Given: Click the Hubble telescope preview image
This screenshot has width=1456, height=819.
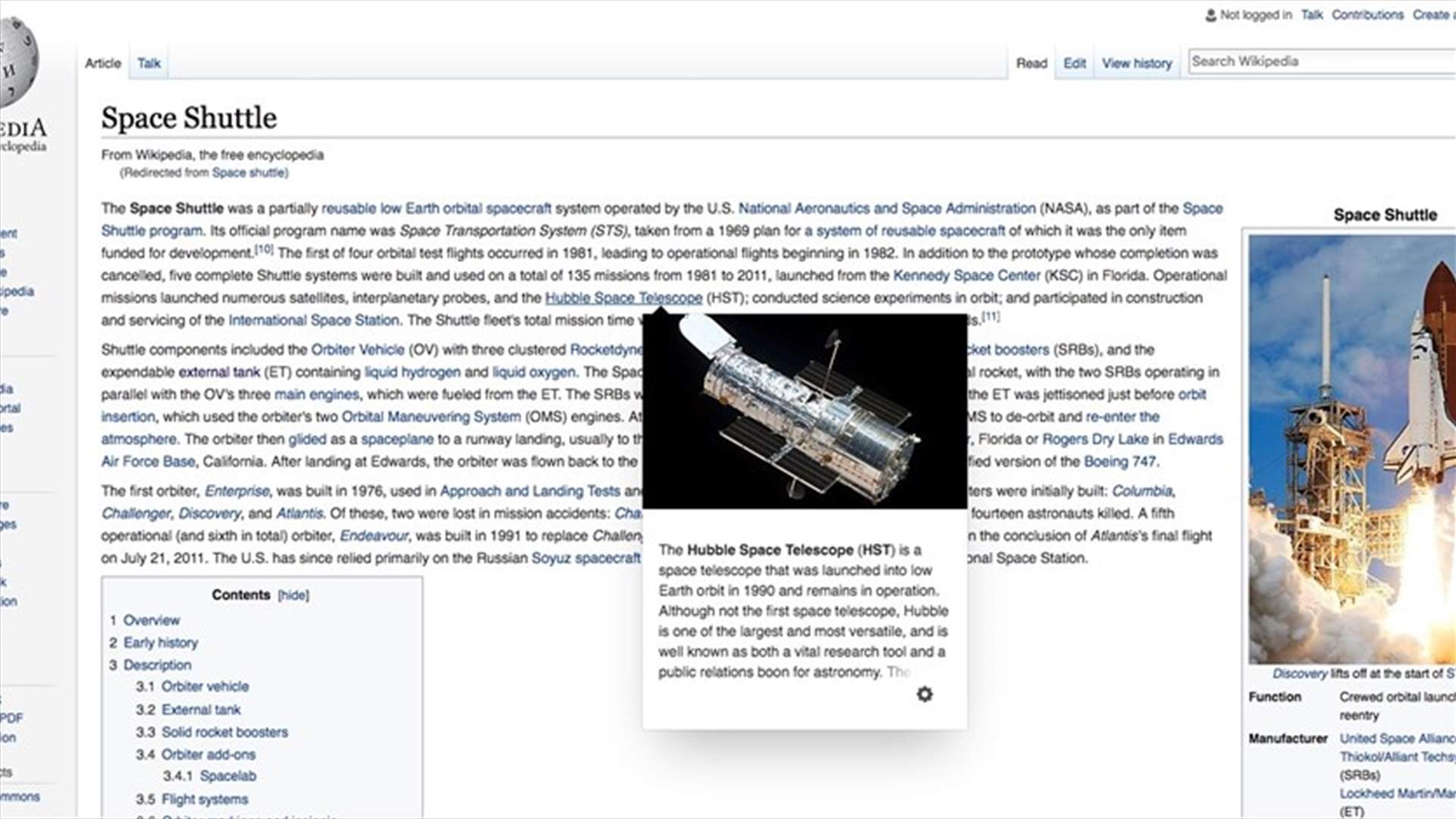Looking at the screenshot, I should pyautogui.click(x=805, y=412).
